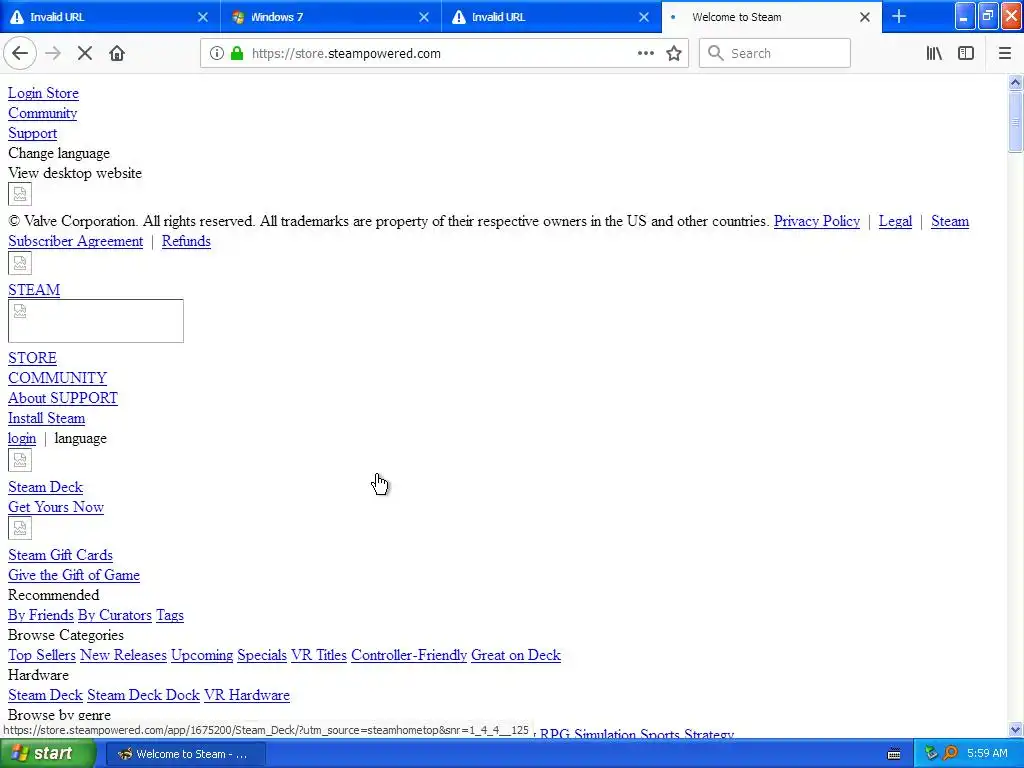Open About SUPPORT link

pyautogui.click(x=63, y=398)
